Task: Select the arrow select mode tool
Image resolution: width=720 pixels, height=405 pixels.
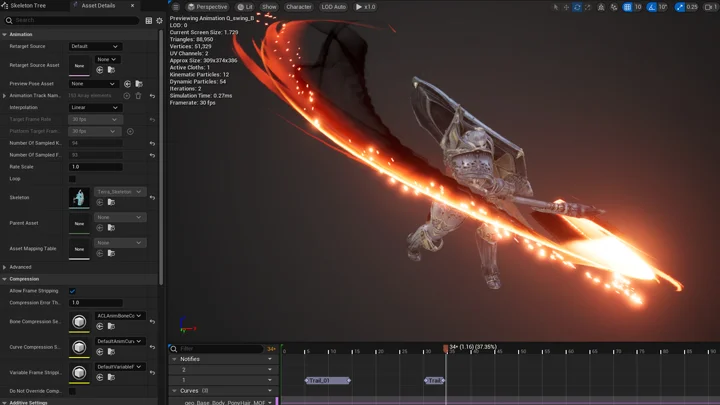Action: click(x=556, y=7)
